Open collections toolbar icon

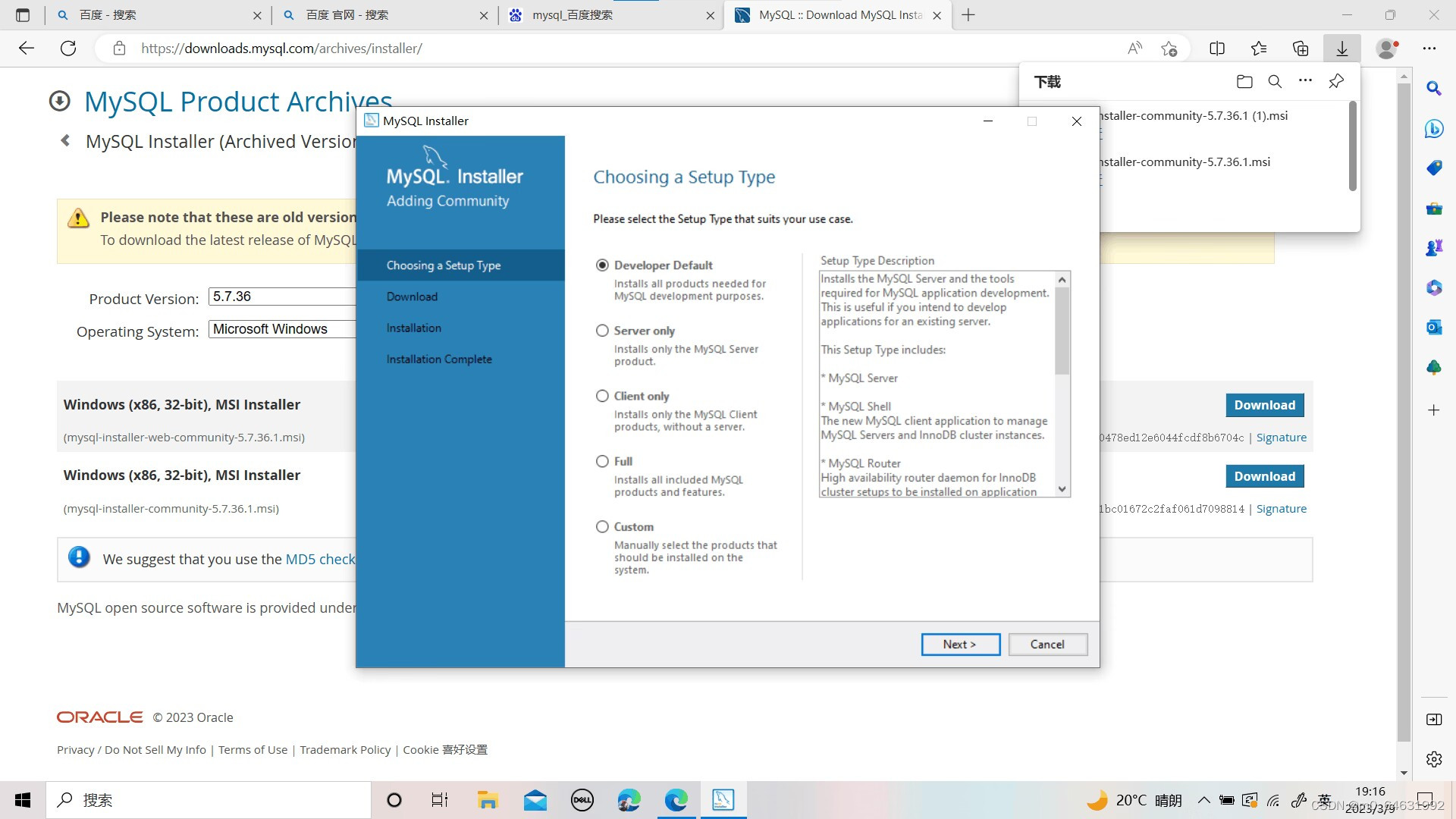(x=1301, y=49)
